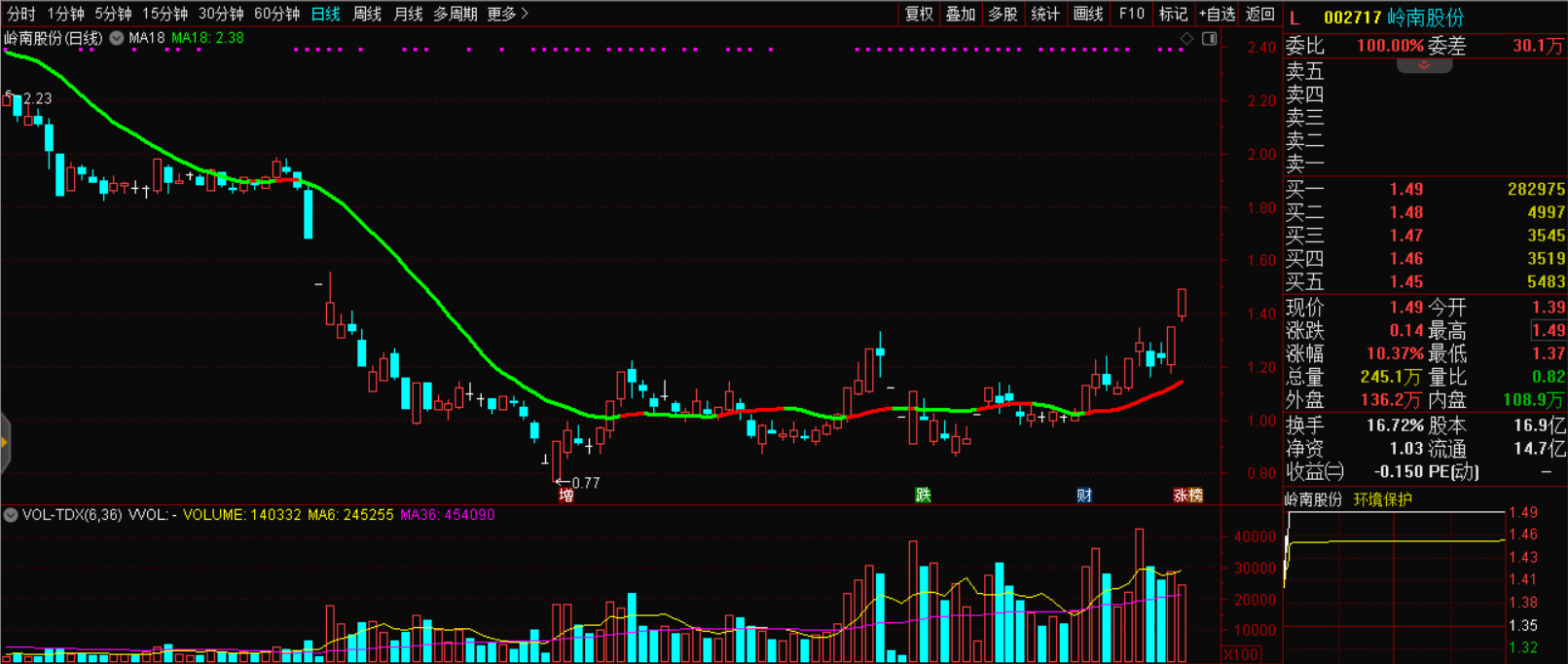Click the 委比 value 100.00%

1391,46
